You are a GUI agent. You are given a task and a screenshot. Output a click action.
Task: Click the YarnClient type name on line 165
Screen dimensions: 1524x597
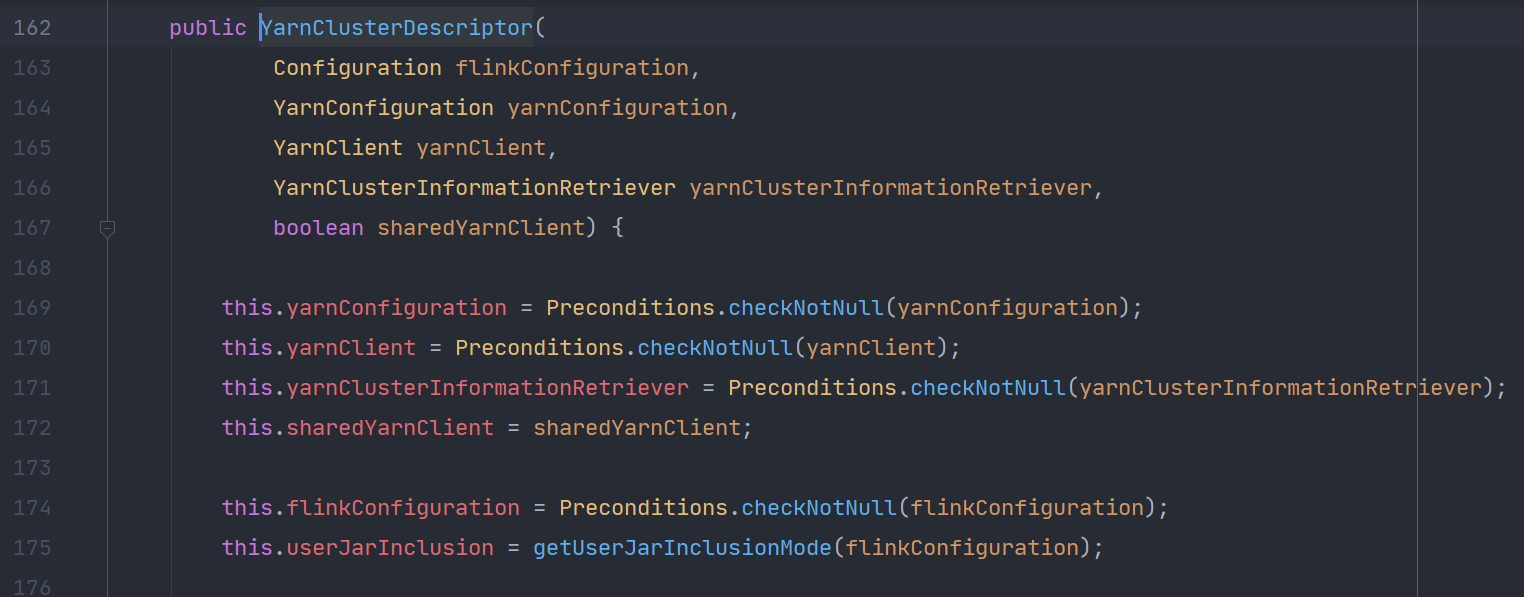click(338, 148)
